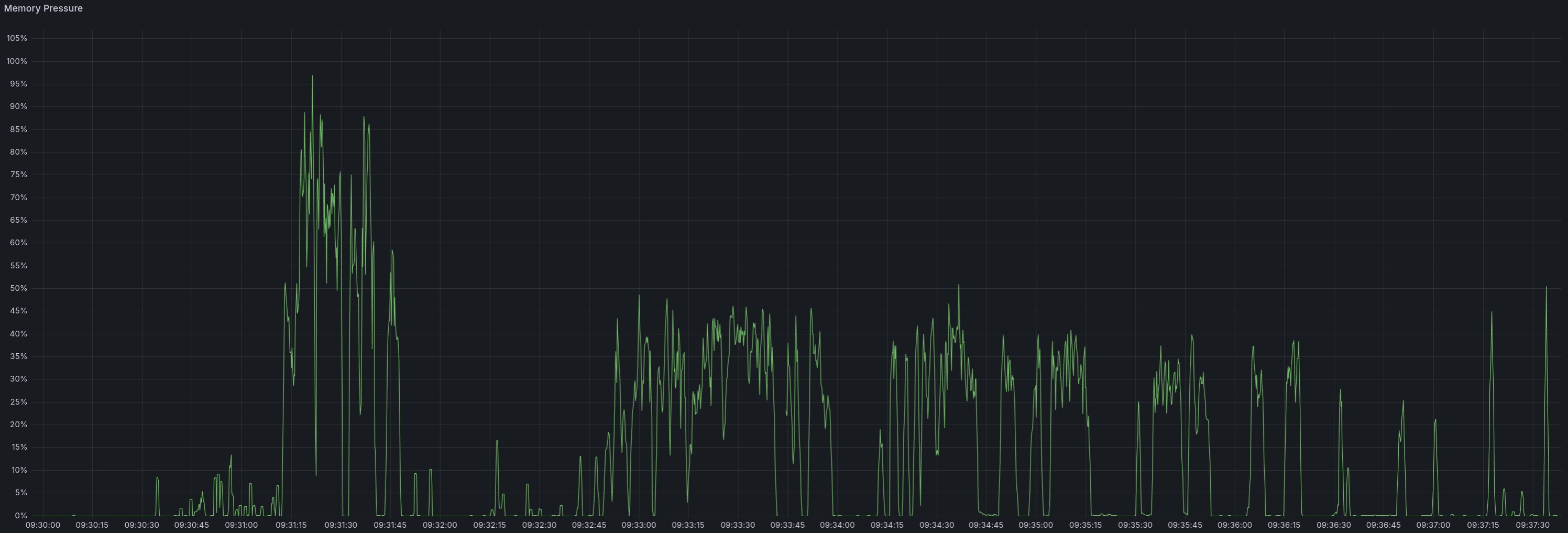The image size is (1568, 533).
Task: Click the small 8% spike after 09:30:30
Action: [x=157, y=478]
